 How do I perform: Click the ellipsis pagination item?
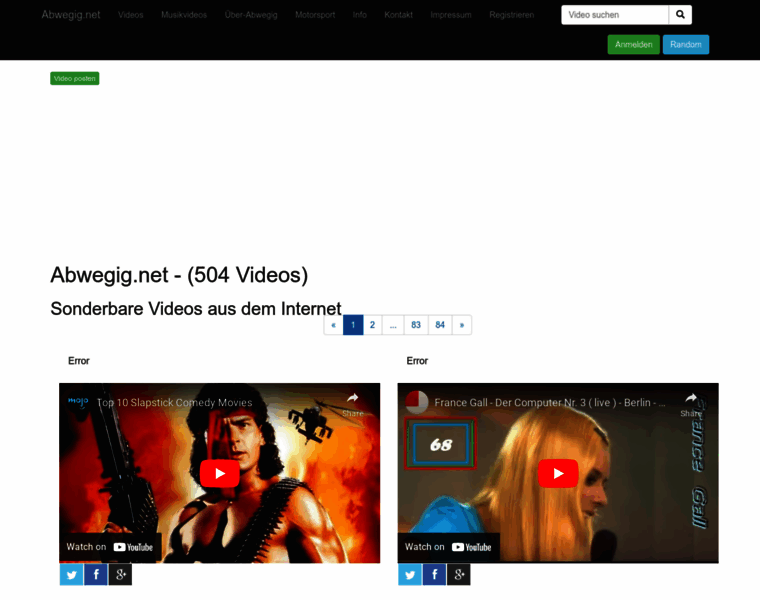(x=393, y=325)
